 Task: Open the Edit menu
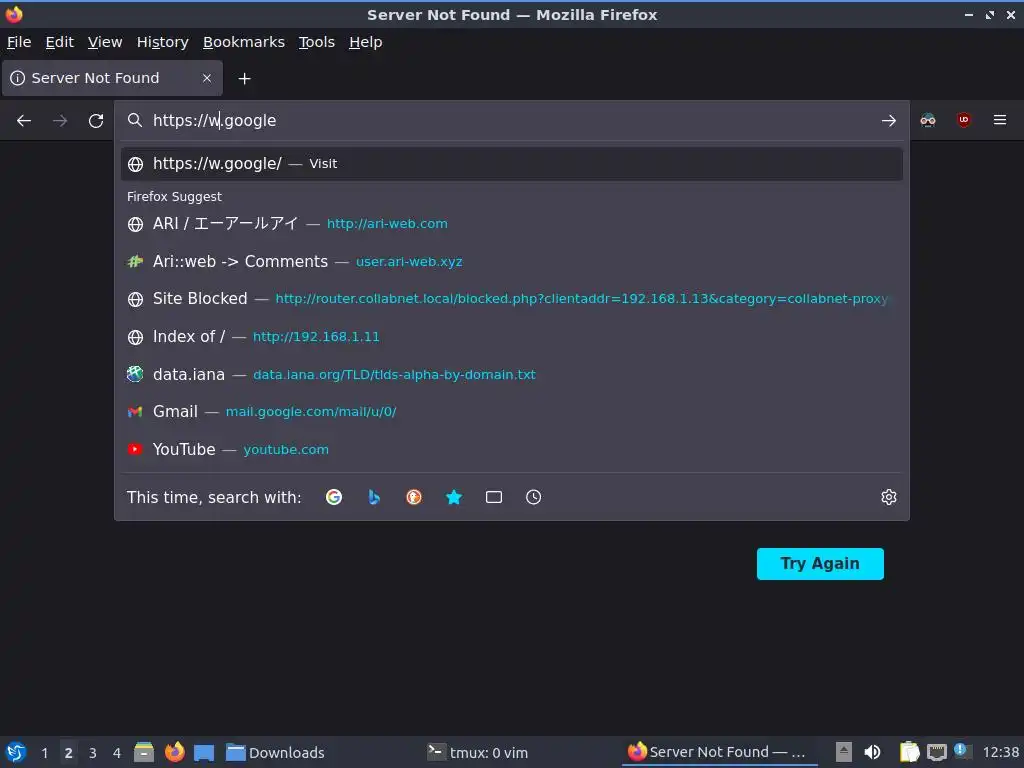[59, 42]
